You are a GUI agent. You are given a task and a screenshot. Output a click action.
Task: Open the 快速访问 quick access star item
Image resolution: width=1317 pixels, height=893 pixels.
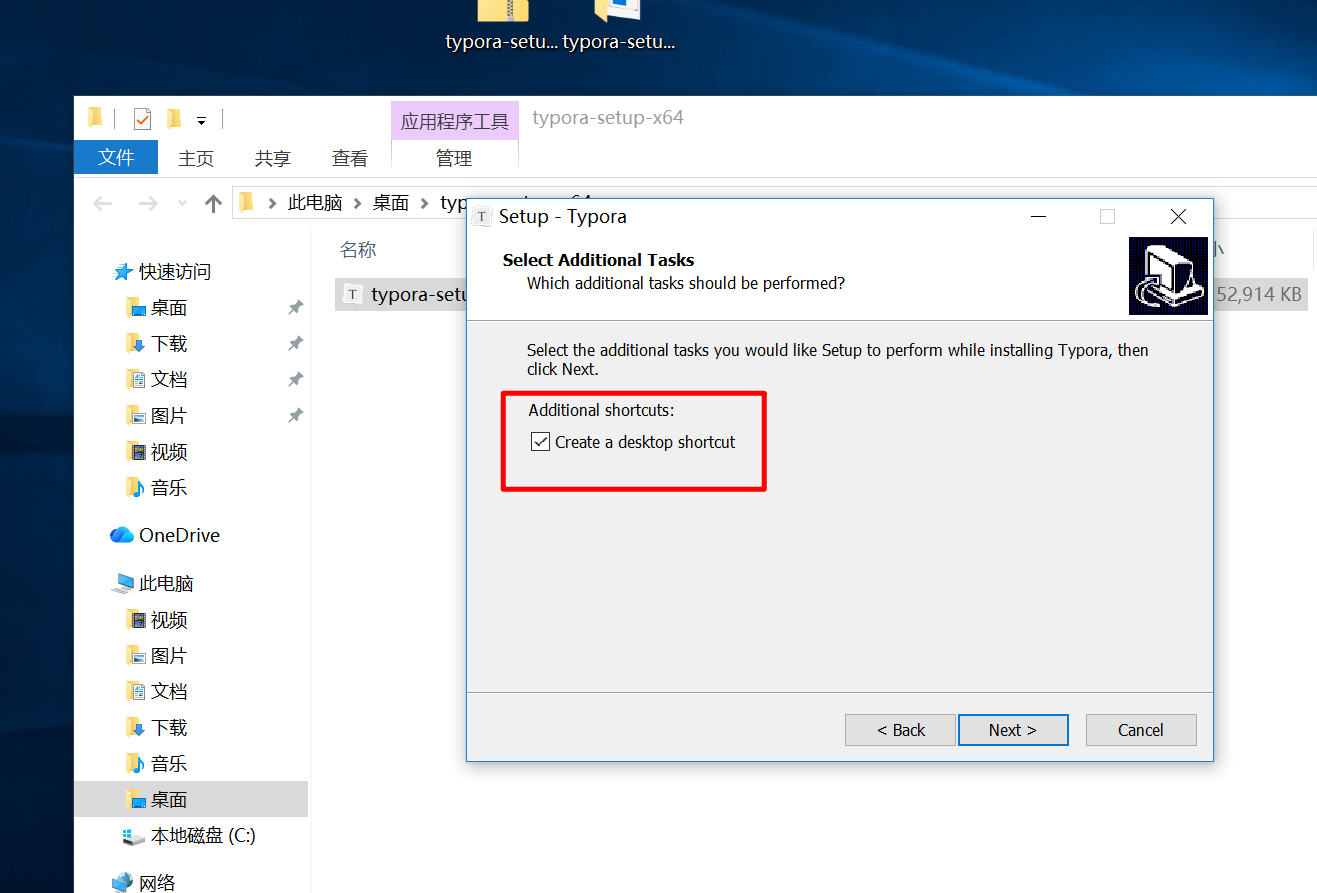pos(174,272)
